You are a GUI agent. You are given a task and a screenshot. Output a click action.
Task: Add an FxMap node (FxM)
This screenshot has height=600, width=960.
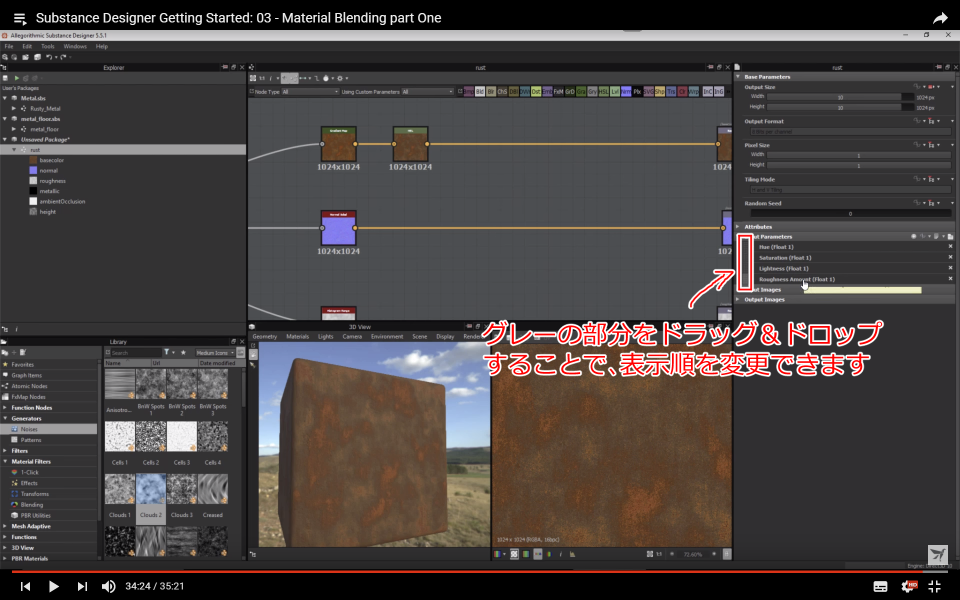click(x=558, y=92)
